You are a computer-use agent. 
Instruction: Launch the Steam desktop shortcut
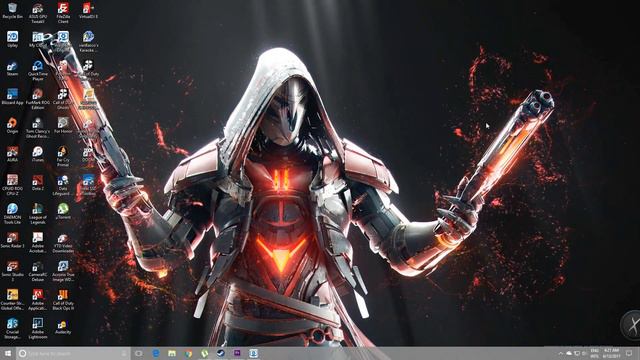[12, 68]
